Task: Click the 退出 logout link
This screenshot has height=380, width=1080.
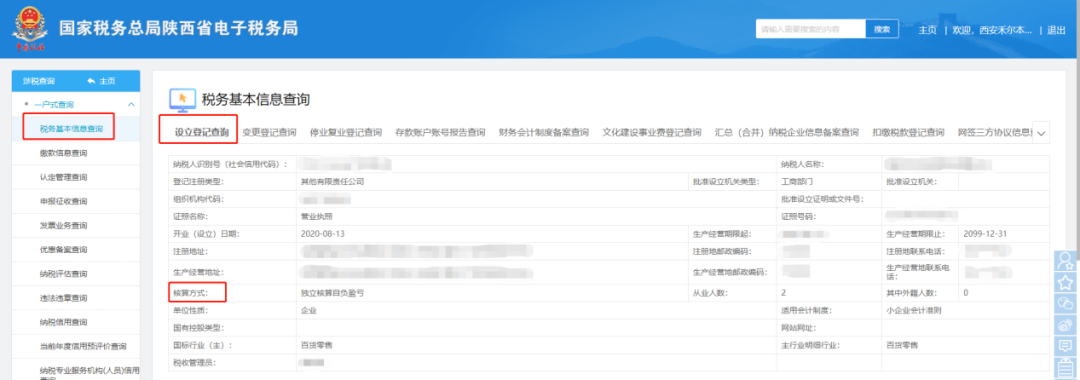Action: 1056,30
